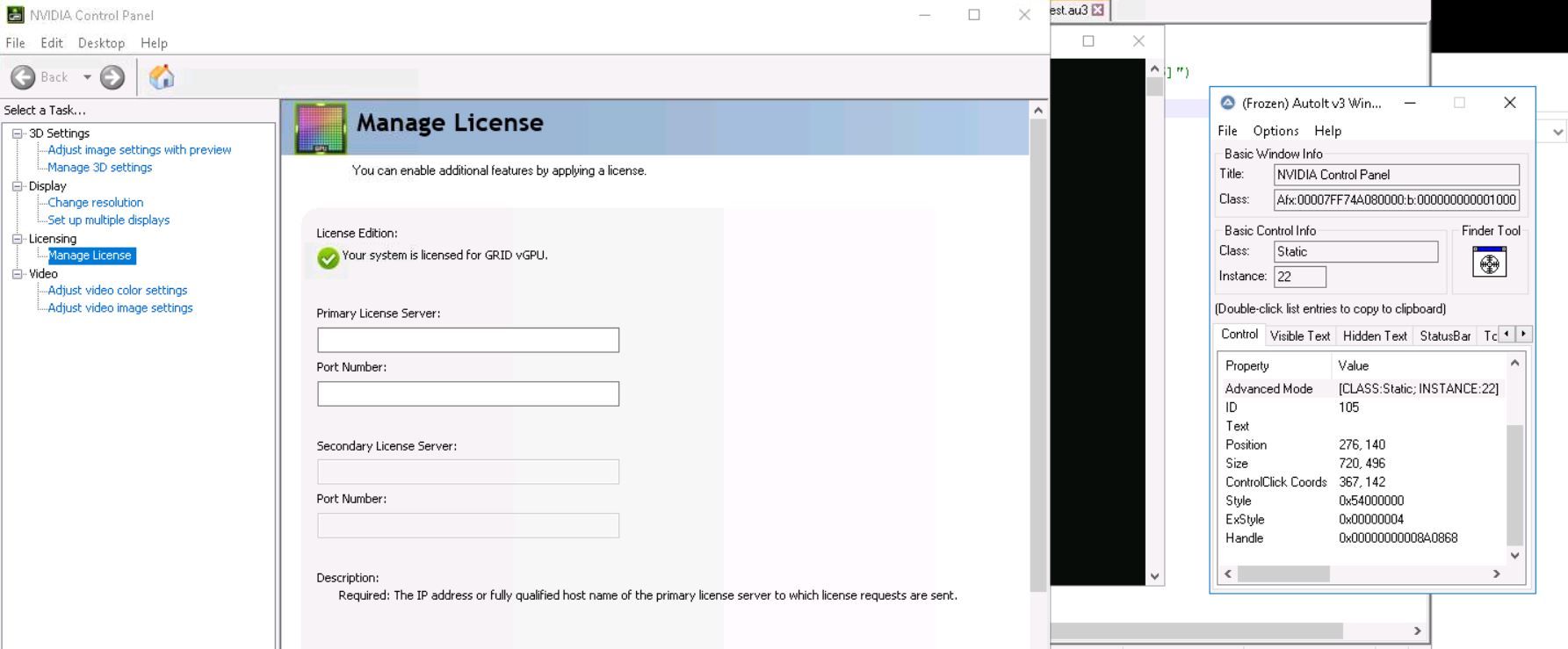
Task: Click the black console pane scroll down arrow
Action: tap(1155, 577)
